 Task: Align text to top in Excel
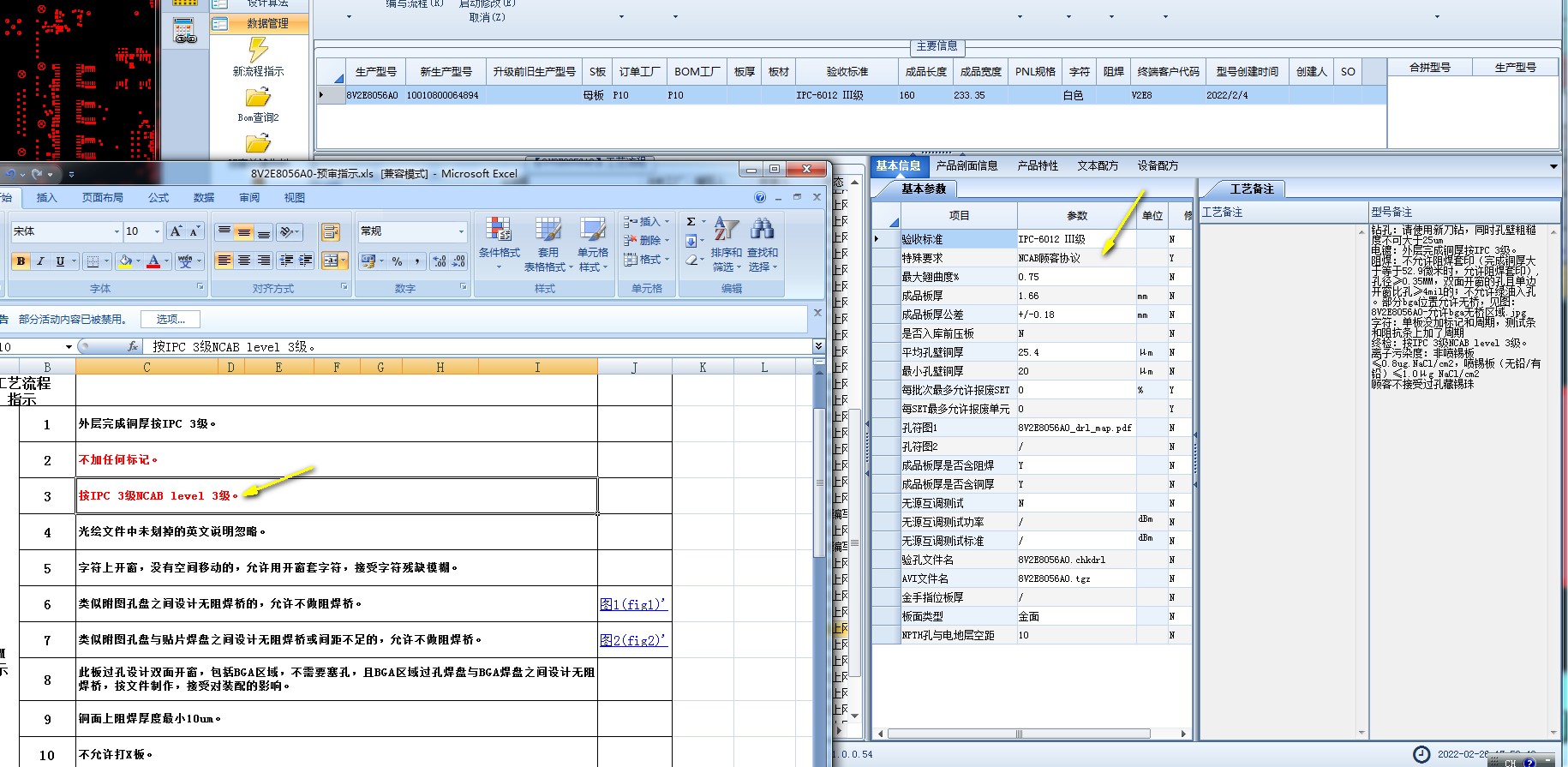(224, 231)
